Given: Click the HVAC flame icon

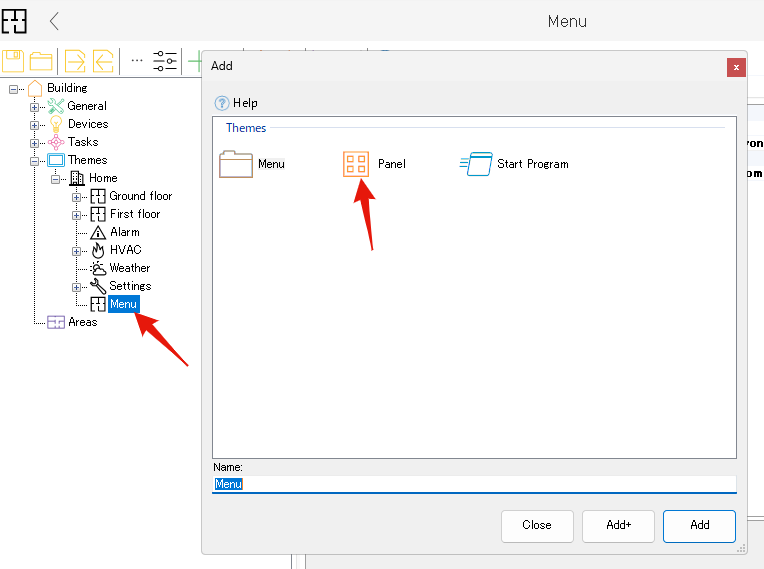Looking at the screenshot, I should tap(98, 250).
